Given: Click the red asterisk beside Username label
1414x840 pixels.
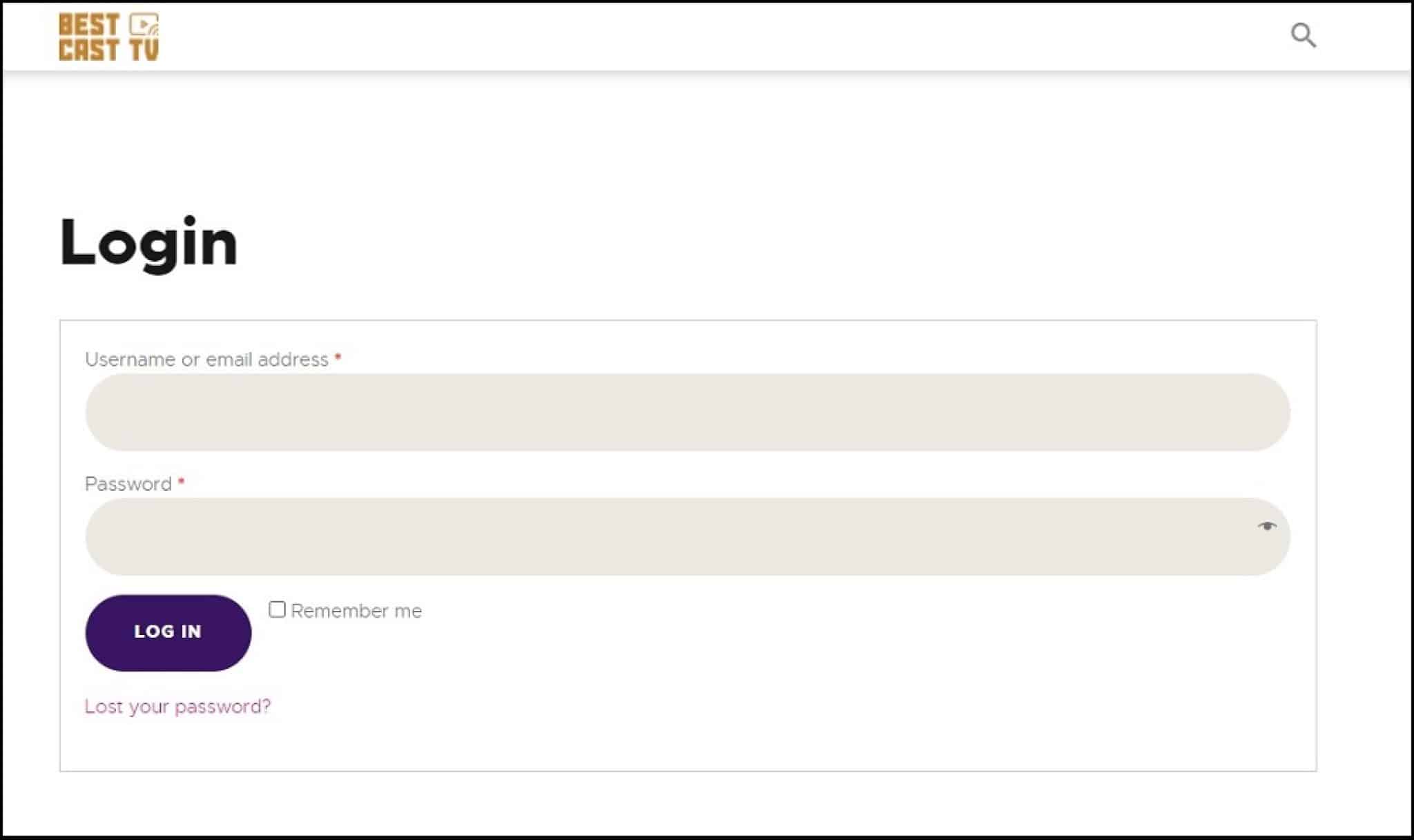Looking at the screenshot, I should point(338,357).
